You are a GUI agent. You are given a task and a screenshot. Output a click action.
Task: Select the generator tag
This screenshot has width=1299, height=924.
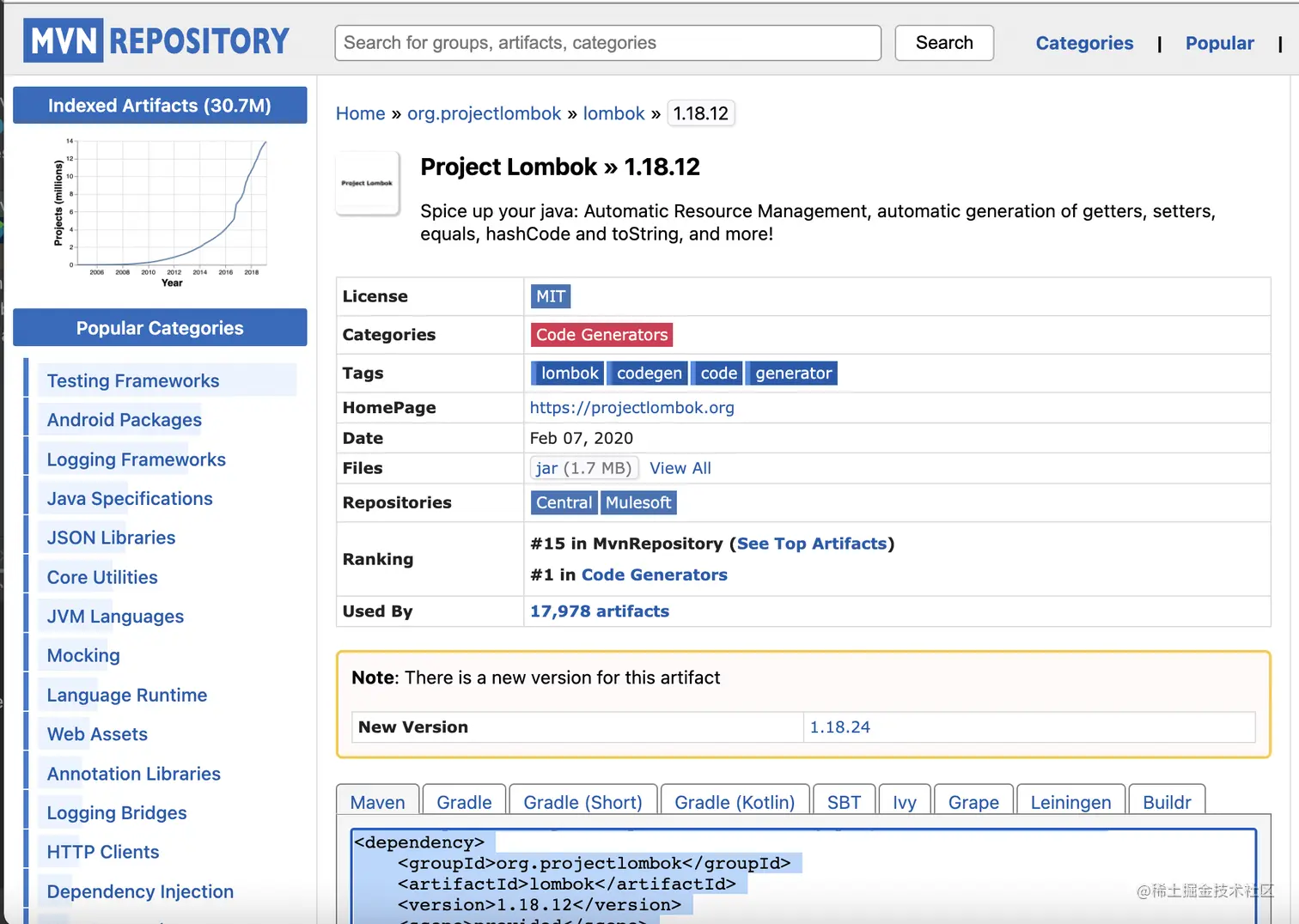[791, 374]
